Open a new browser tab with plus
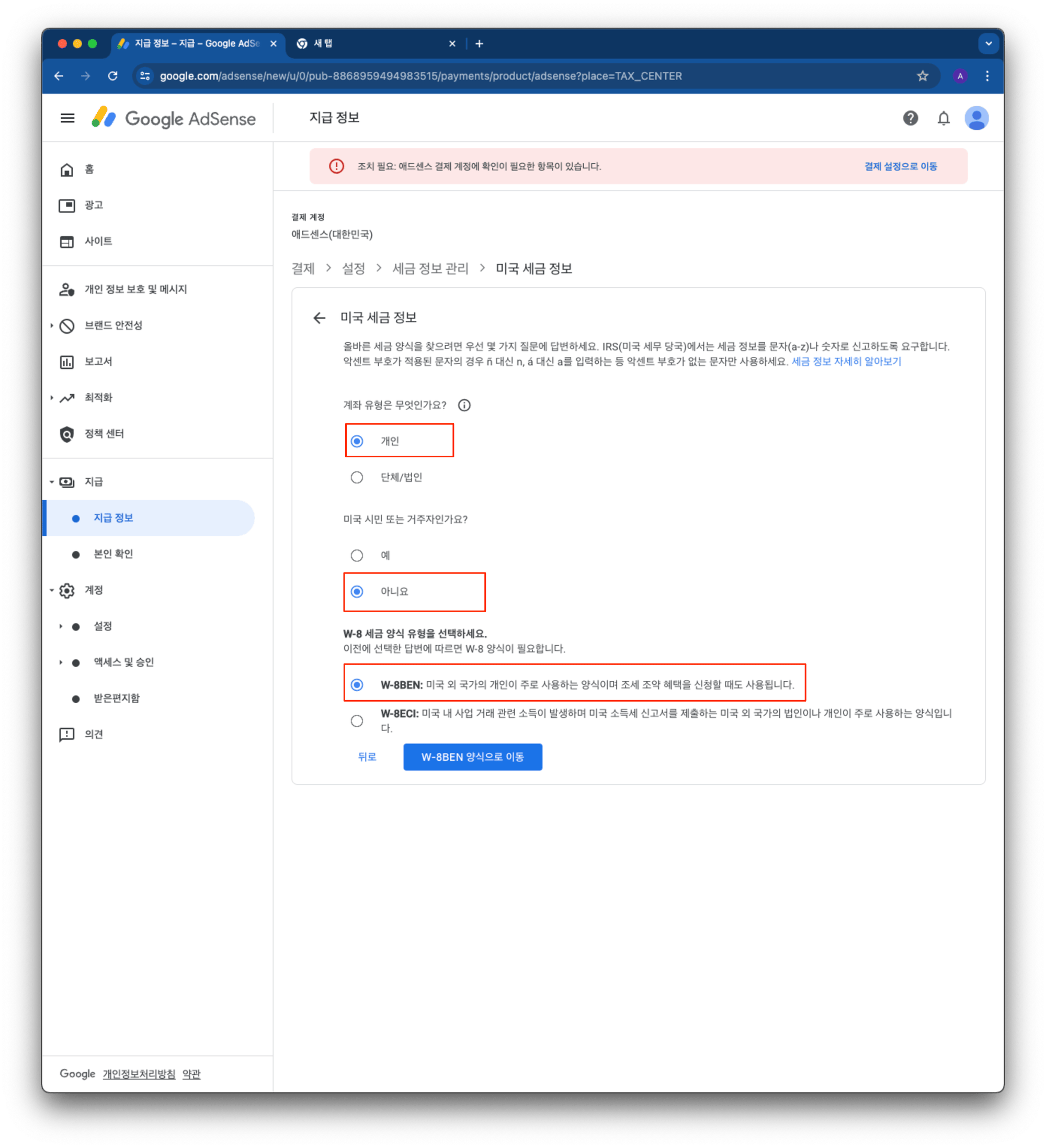Viewport: 1046px width, 1148px height. [479, 43]
